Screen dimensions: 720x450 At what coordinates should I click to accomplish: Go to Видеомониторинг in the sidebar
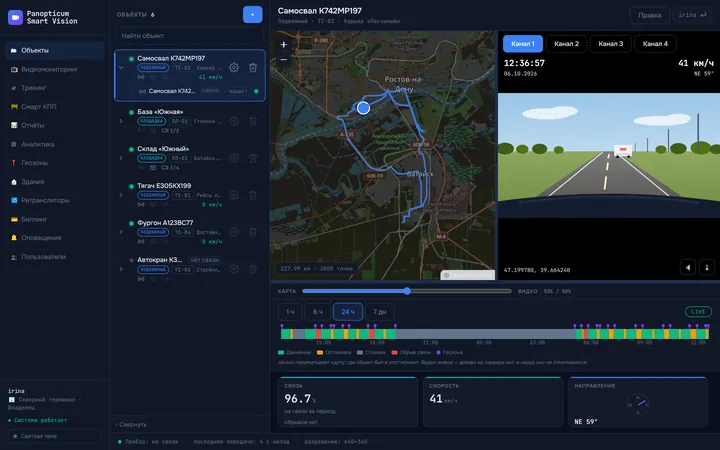pos(55,69)
